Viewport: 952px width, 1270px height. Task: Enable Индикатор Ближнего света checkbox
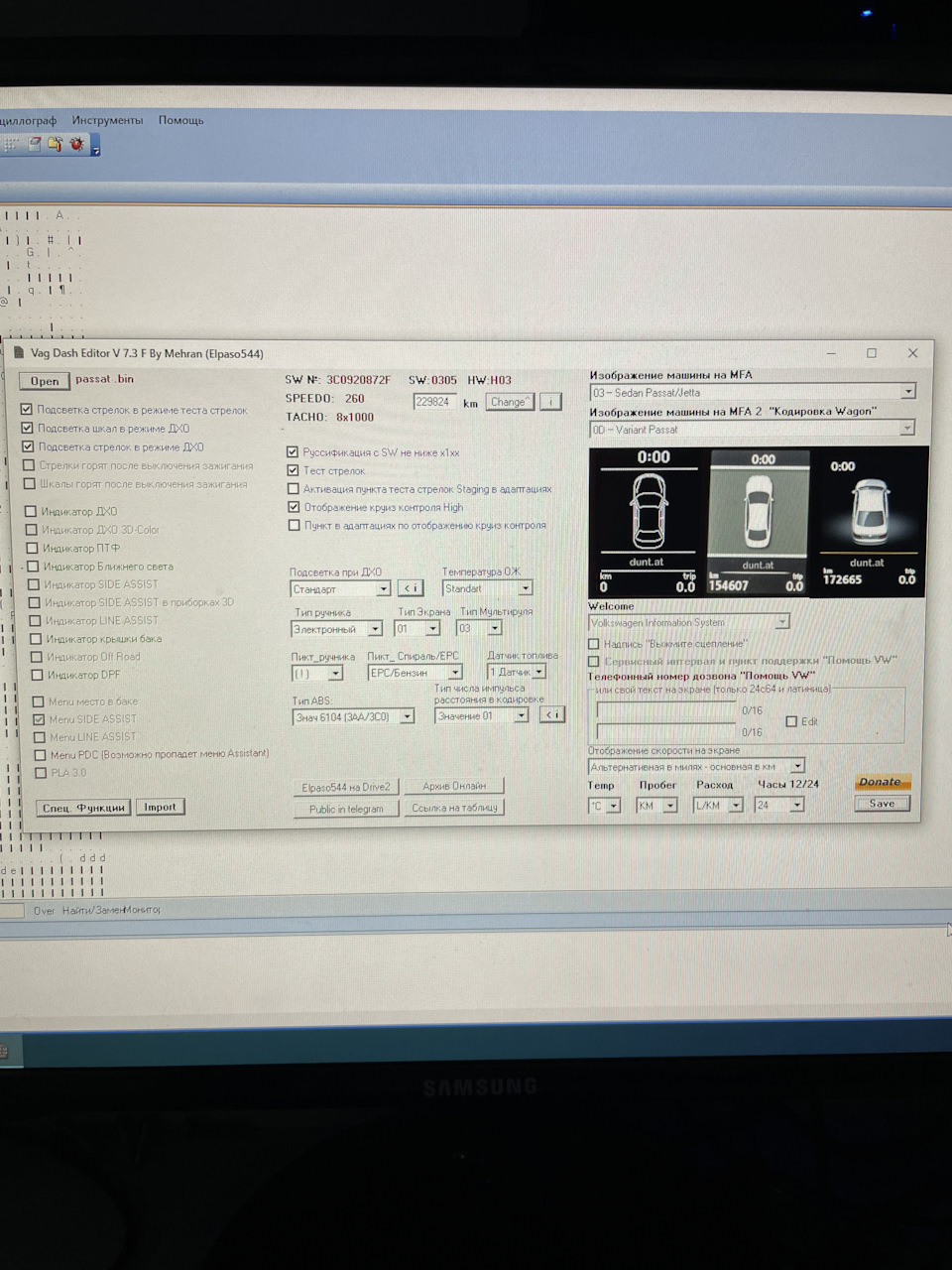(x=33, y=567)
